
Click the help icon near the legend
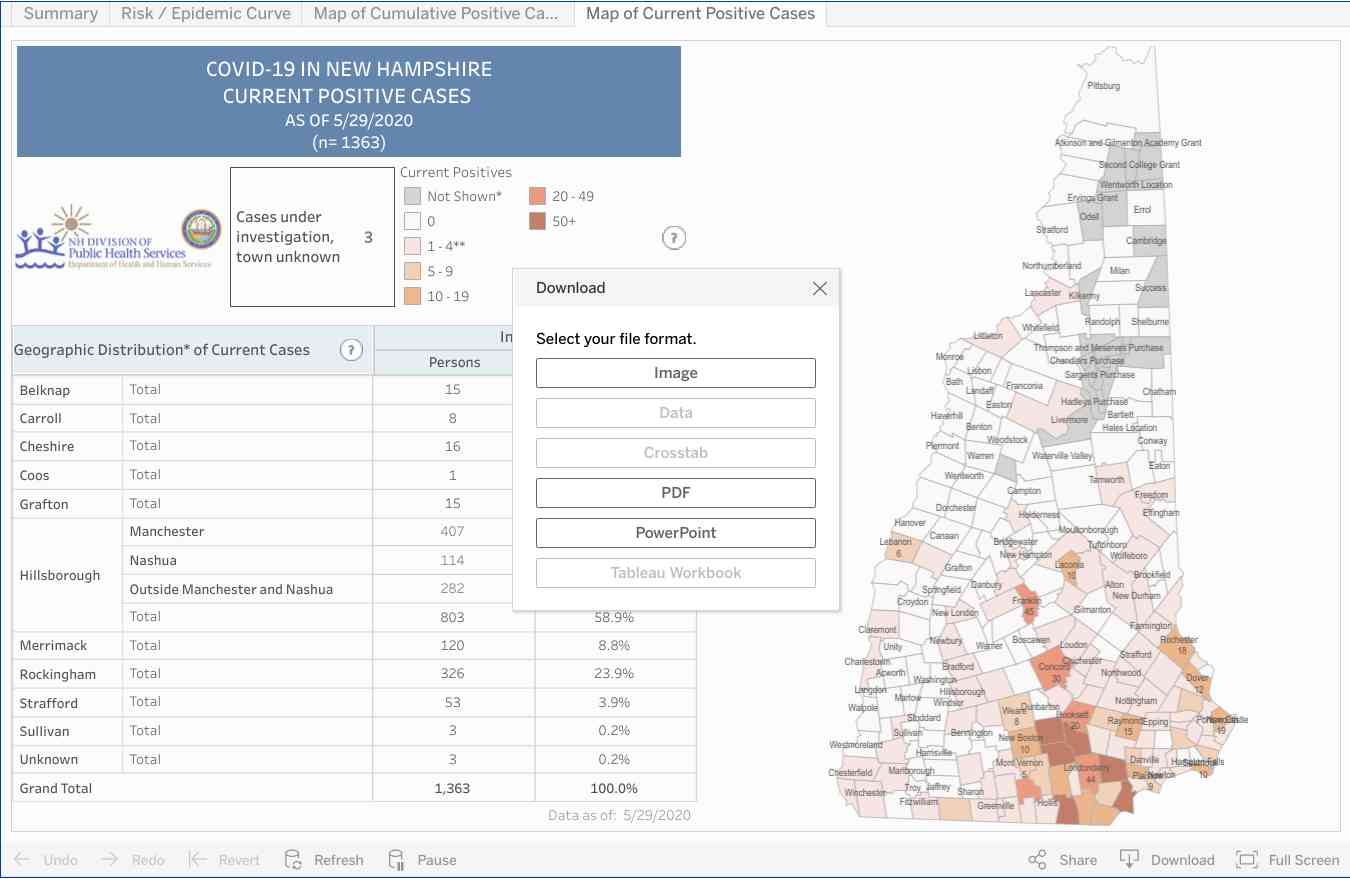point(674,238)
